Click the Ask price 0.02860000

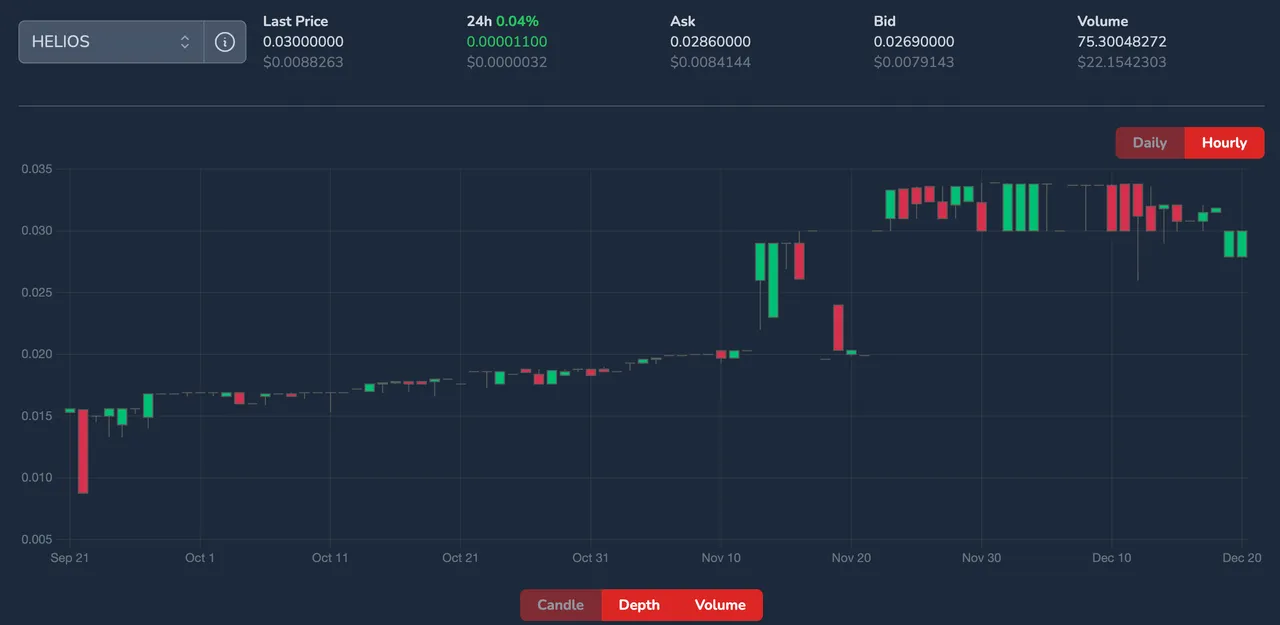point(710,42)
